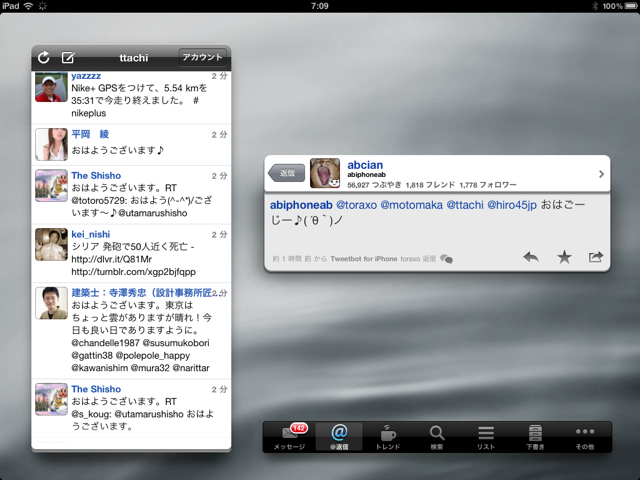Open the アカウント accounts button
Screen dimensions: 640x480
(201, 57)
